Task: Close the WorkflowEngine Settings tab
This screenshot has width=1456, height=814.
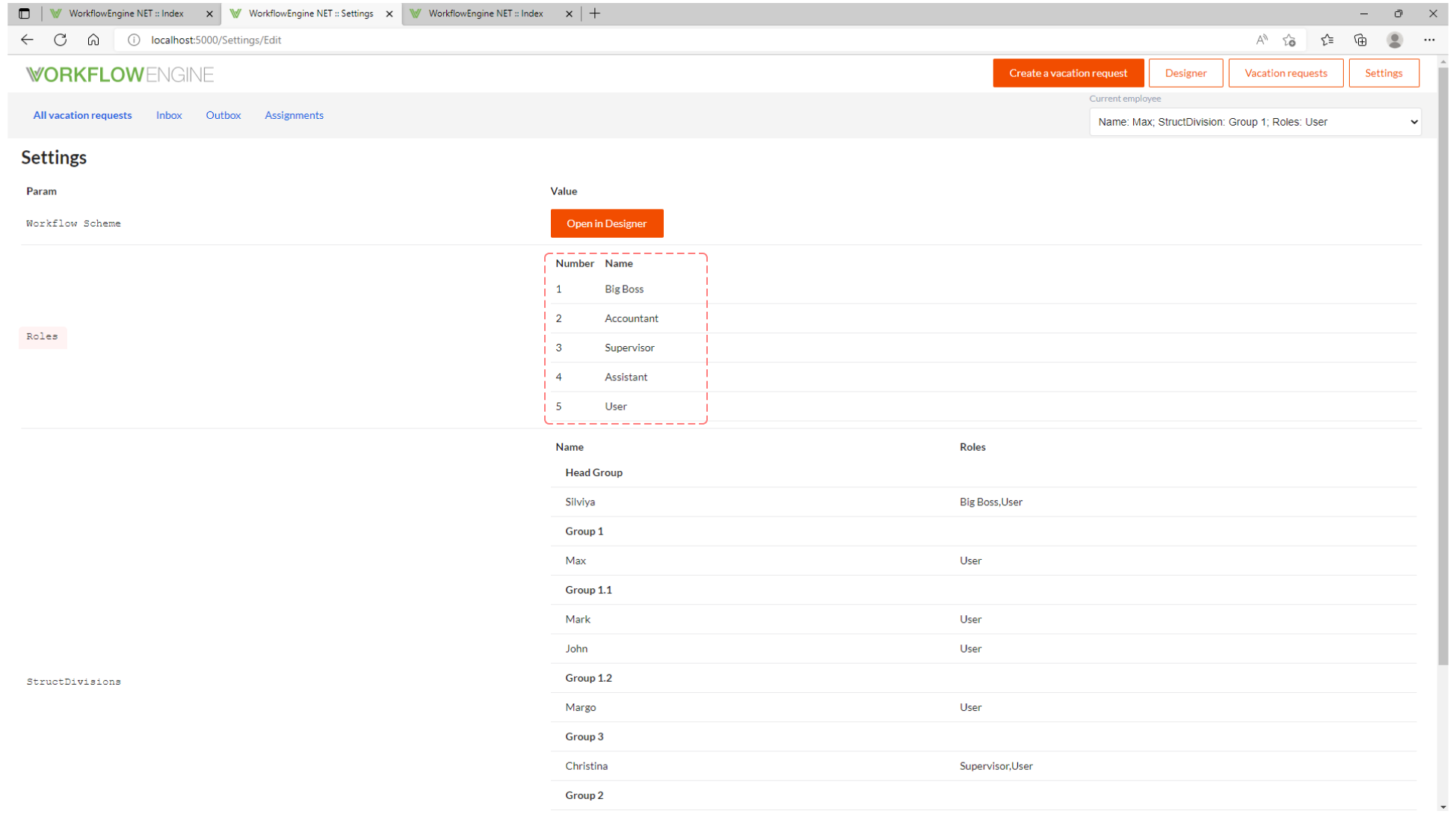Action: pyautogui.click(x=389, y=13)
